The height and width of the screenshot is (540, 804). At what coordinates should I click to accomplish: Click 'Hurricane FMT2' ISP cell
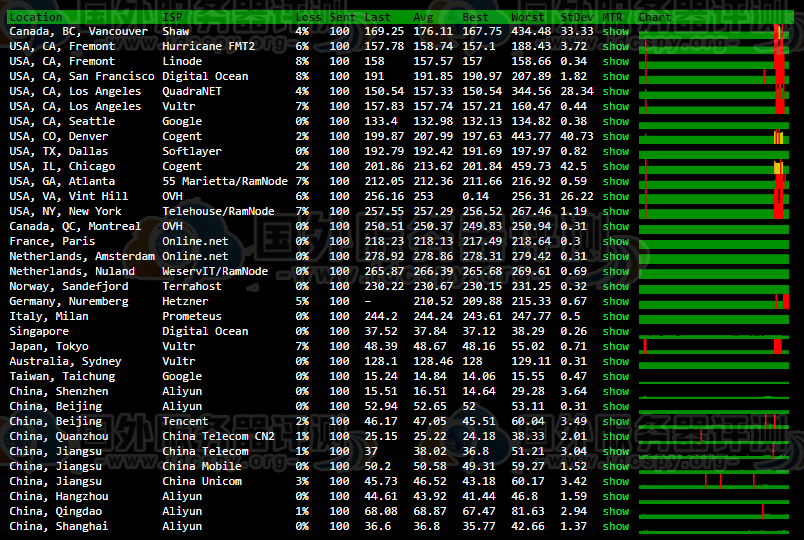point(208,46)
